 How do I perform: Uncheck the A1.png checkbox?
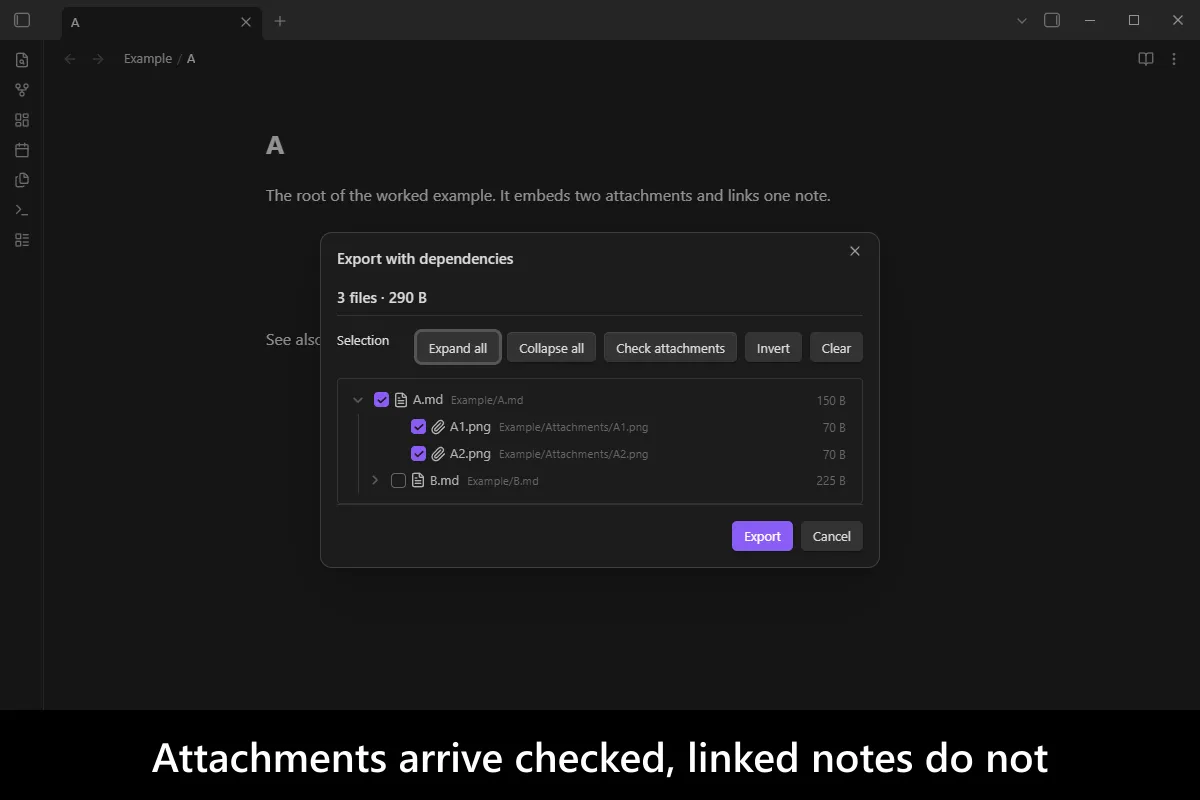pos(418,427)
